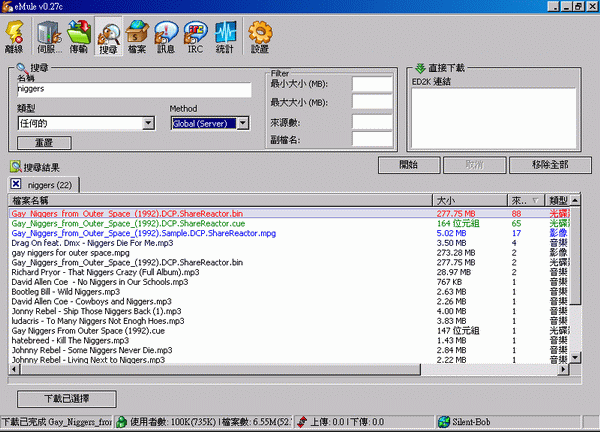Click the results list scroll-down arrow
Viewport: 600px width, 432px height.
point(575,357)
